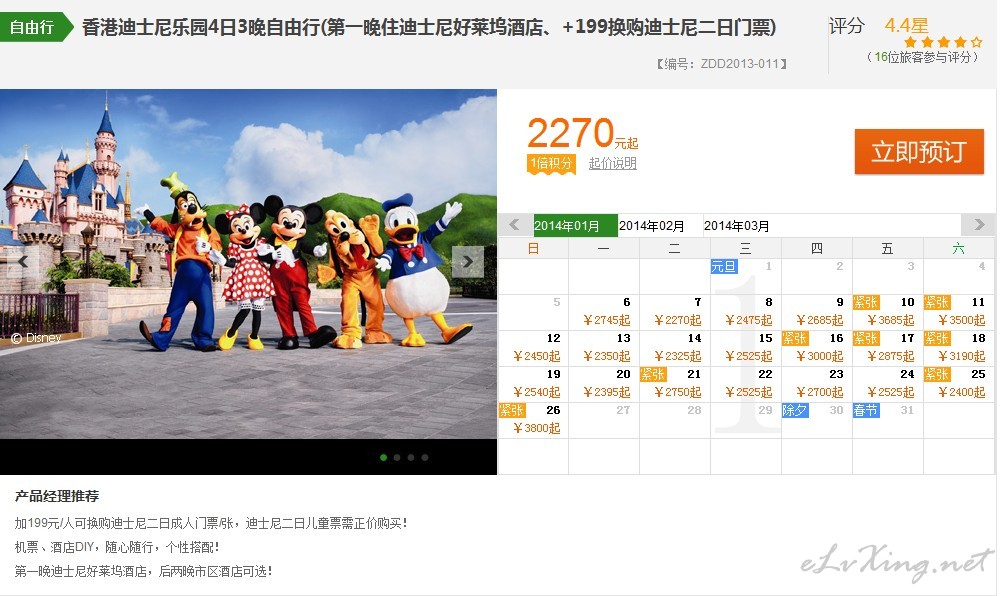Click the line 机票、酒店DIY，随心随行
The height and width of the screenshot is (596, 1005).
point(117,547)
